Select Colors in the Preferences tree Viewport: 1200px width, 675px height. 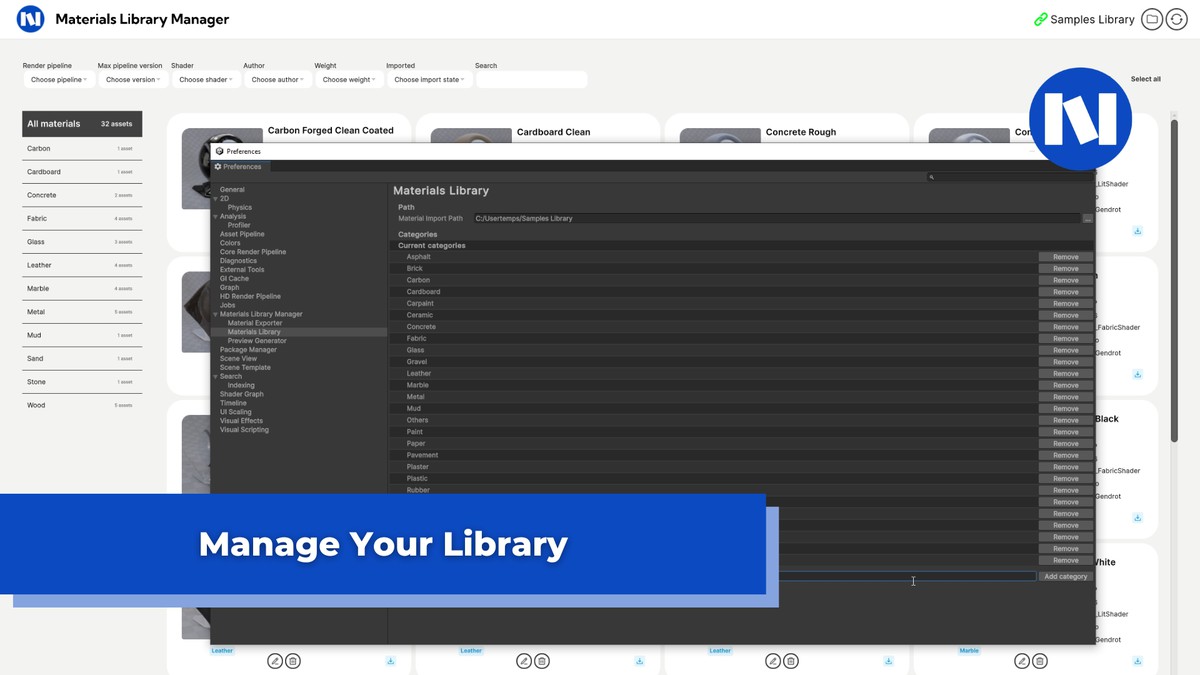230,243
